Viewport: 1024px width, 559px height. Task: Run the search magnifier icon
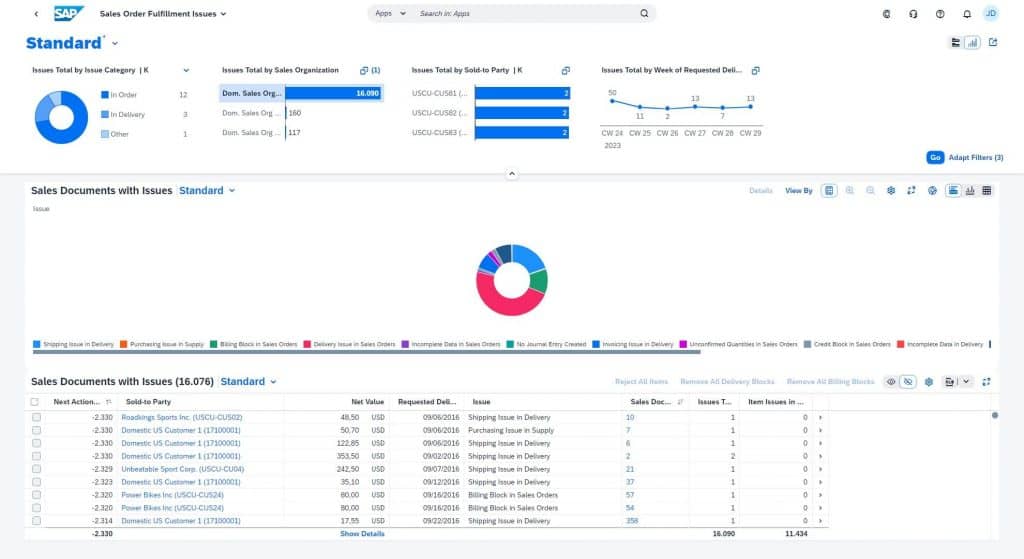[x=644, y=13]
